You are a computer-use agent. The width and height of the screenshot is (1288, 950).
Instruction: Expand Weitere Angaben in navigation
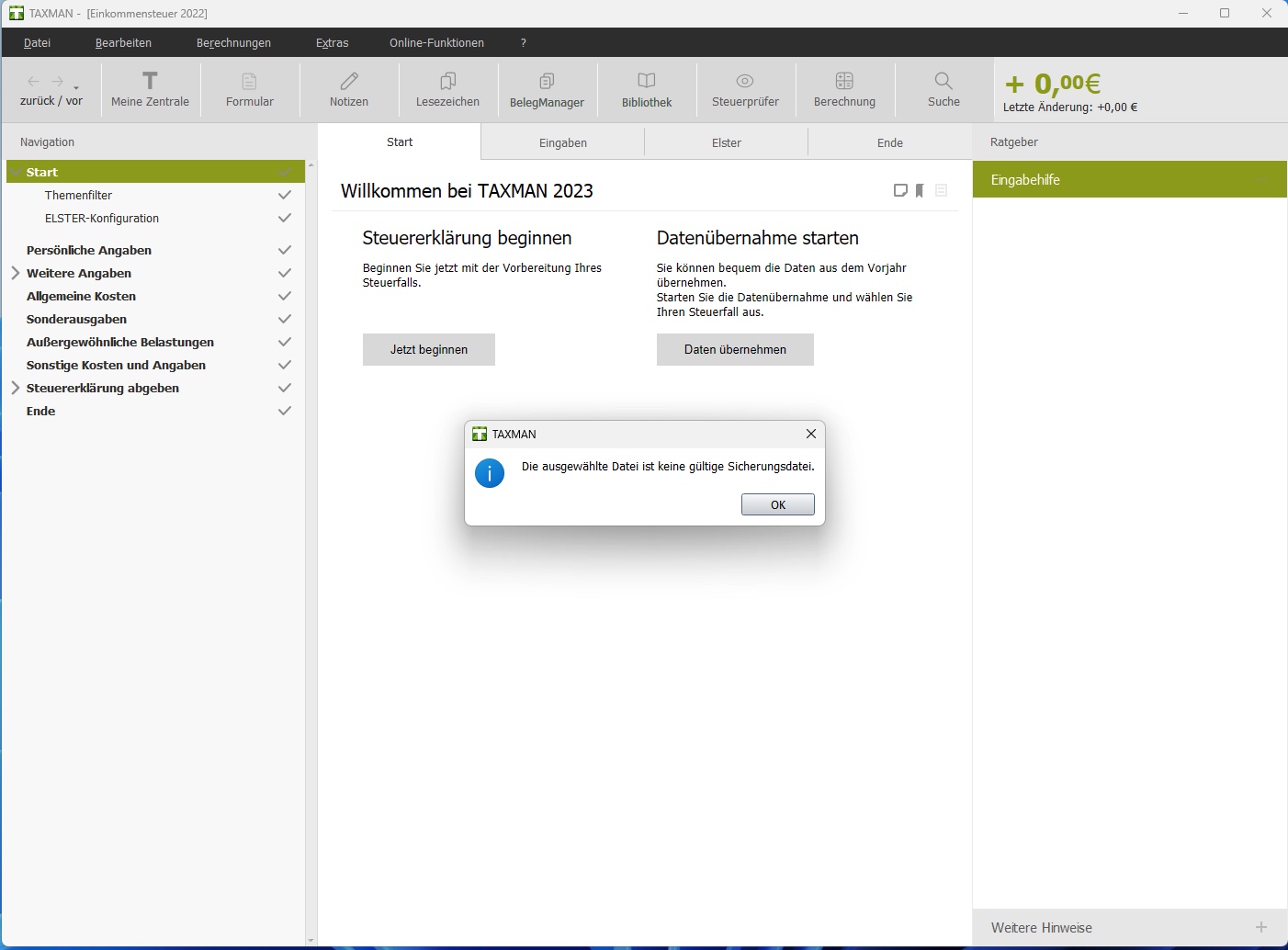16,273
